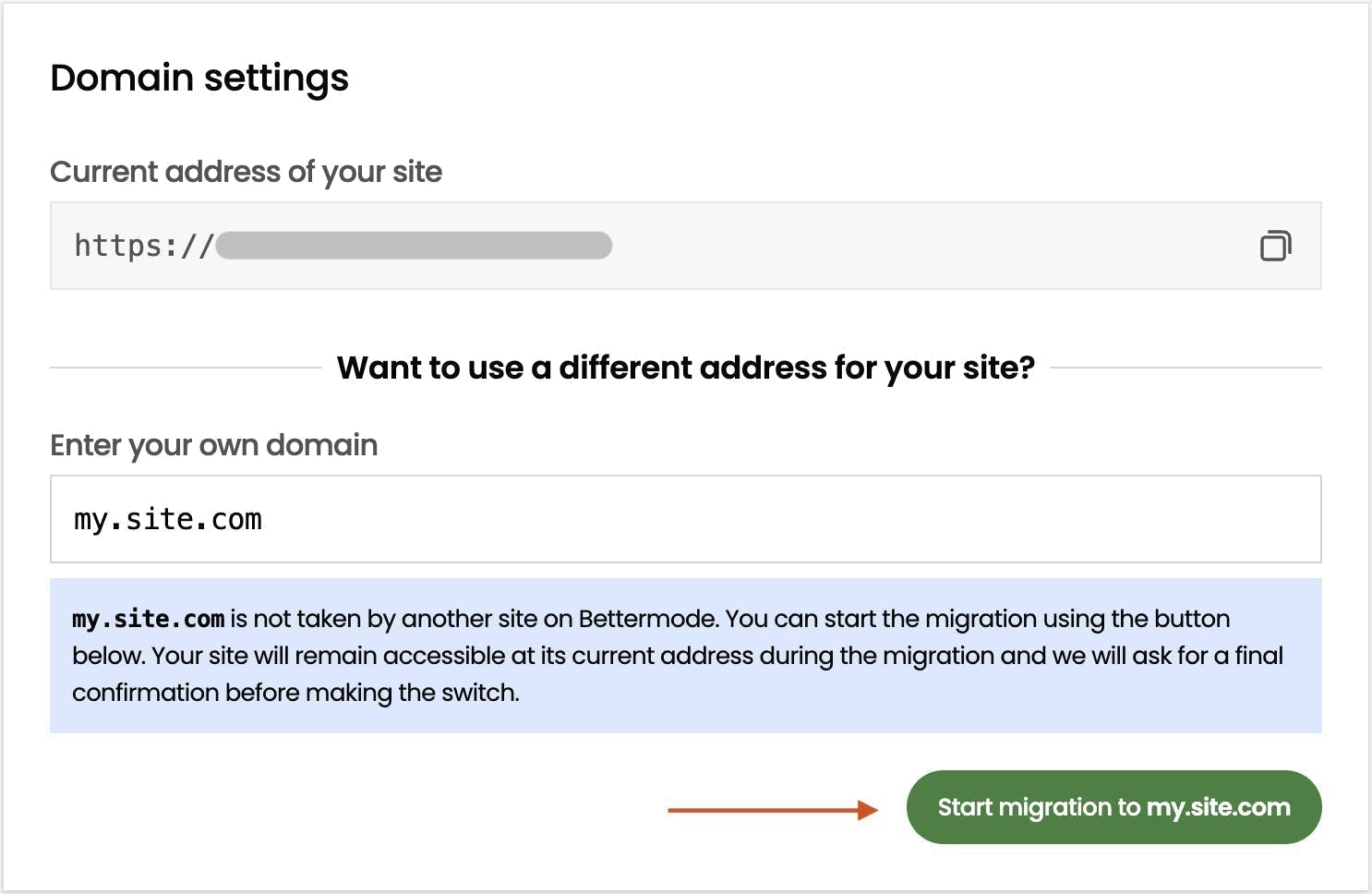The height and width of the screenshot is (894, 1372).
Task: Click 'Want to use a different address' heading
Action: 685,368
